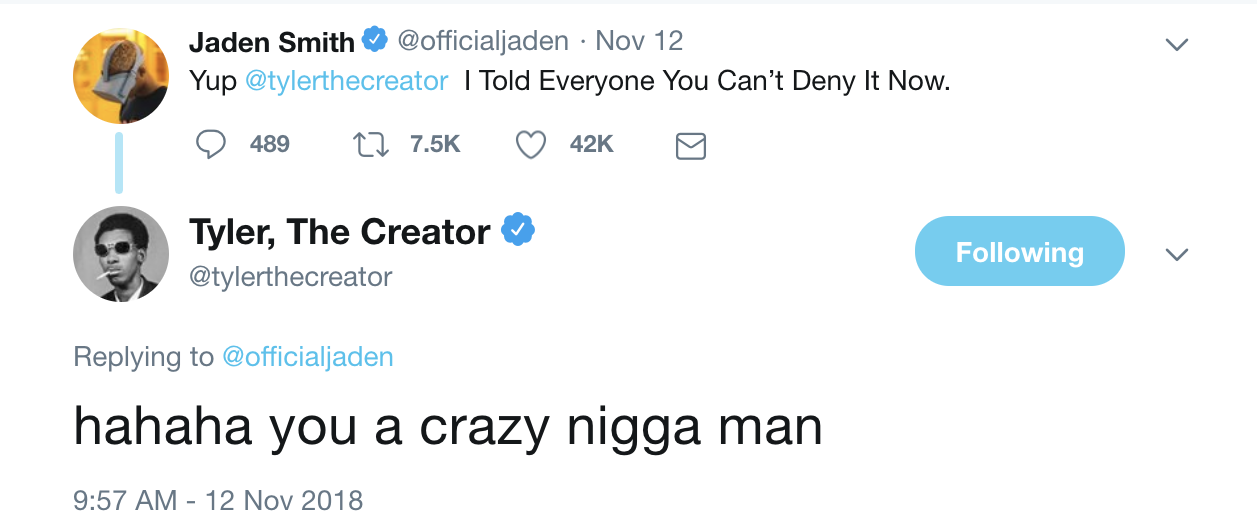Click @officialjaden in the Replying to line
Screen dimensions: 1257x527
coord(307,357)
